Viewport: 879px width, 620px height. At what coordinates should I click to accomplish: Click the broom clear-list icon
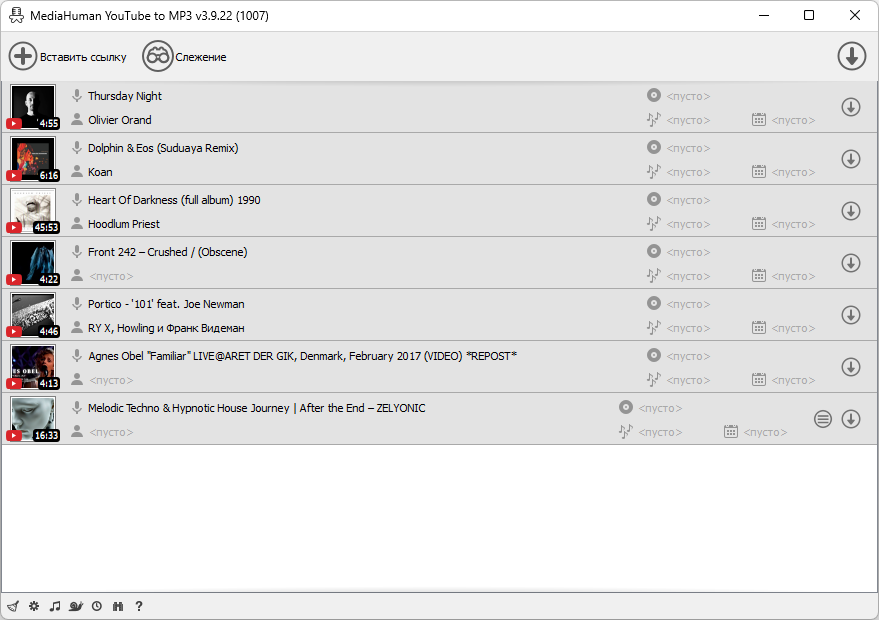(x=13, y=606)
